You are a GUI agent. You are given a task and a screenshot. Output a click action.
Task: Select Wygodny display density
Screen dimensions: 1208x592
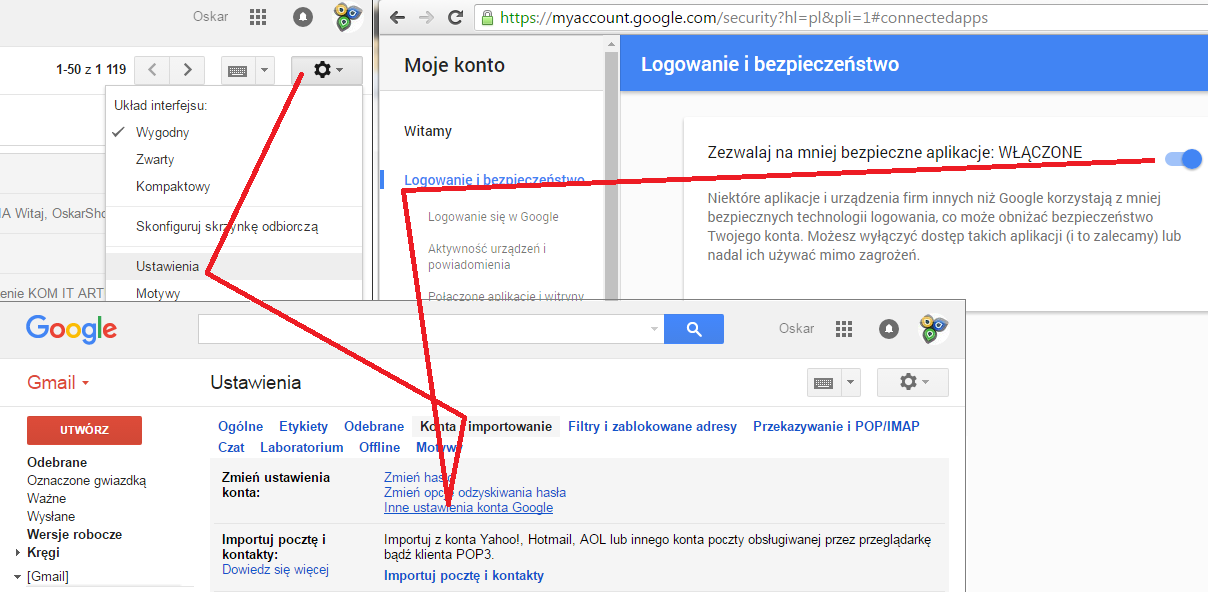tap(162, 132)
